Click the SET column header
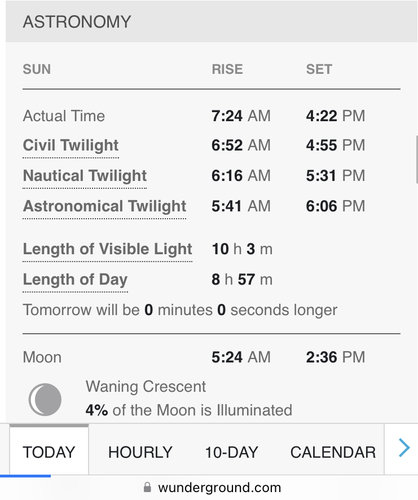 tap(319, 69)
